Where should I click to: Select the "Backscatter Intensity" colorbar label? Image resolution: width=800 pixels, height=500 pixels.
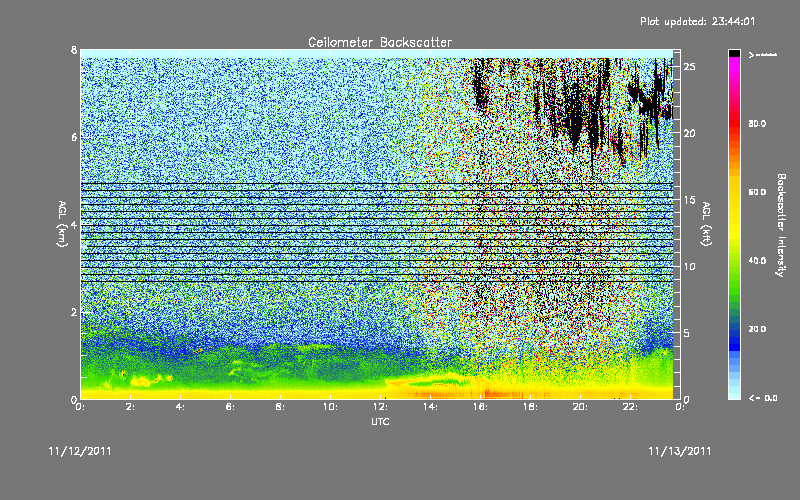point(780,225)
